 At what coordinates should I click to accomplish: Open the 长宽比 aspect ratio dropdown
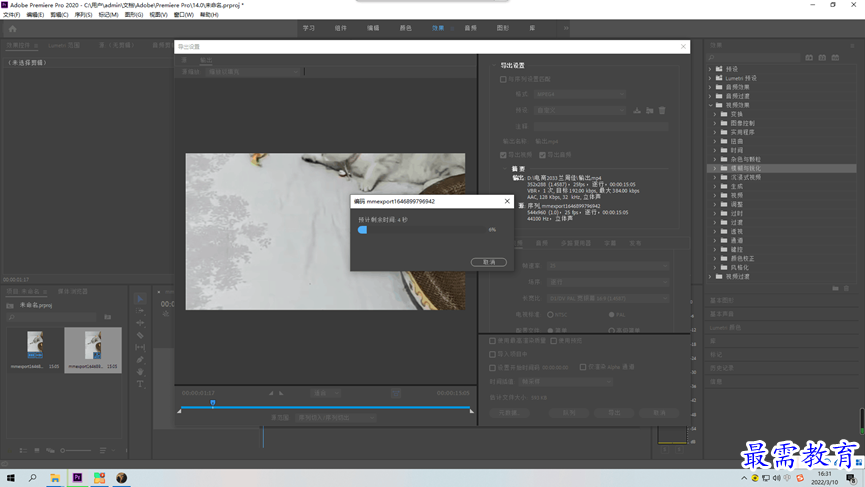608,298
